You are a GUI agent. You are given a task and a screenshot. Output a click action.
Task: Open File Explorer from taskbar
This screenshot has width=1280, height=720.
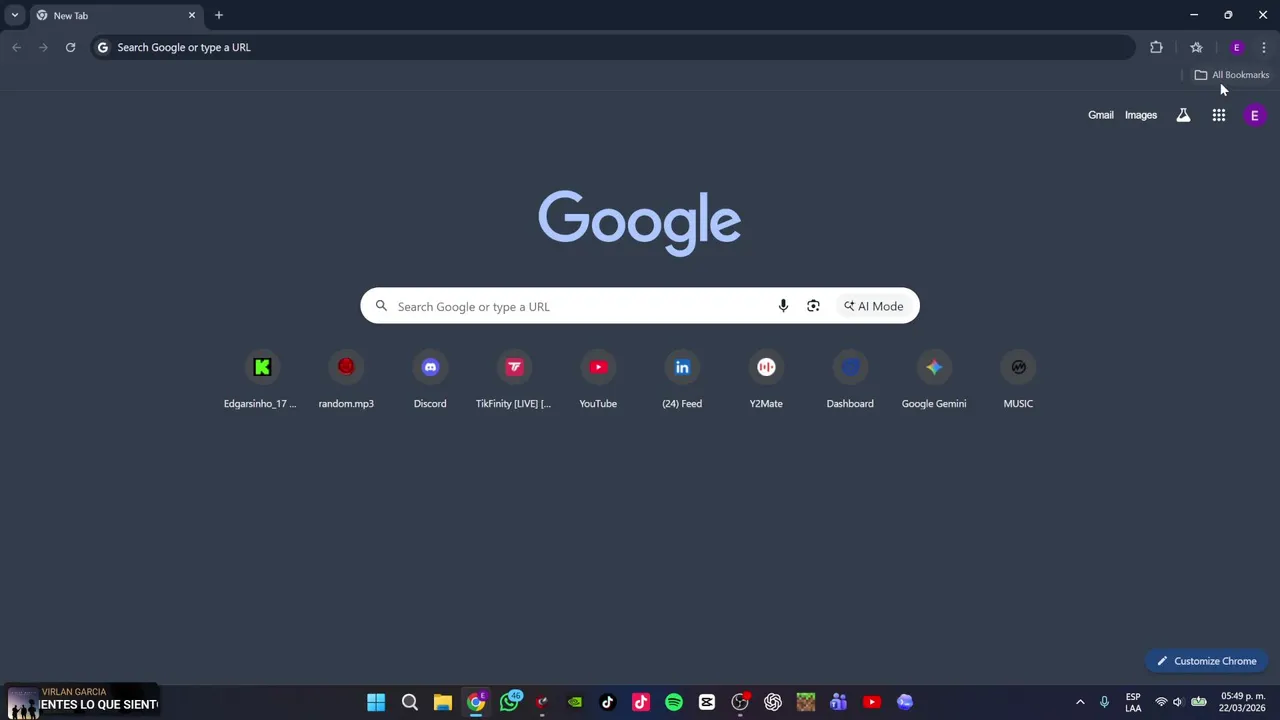[442, 702]
